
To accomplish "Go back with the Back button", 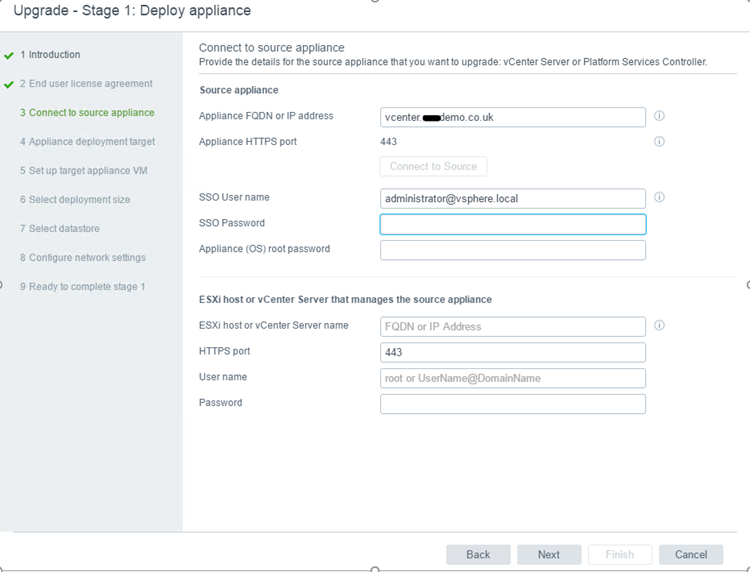I will 478,554.
